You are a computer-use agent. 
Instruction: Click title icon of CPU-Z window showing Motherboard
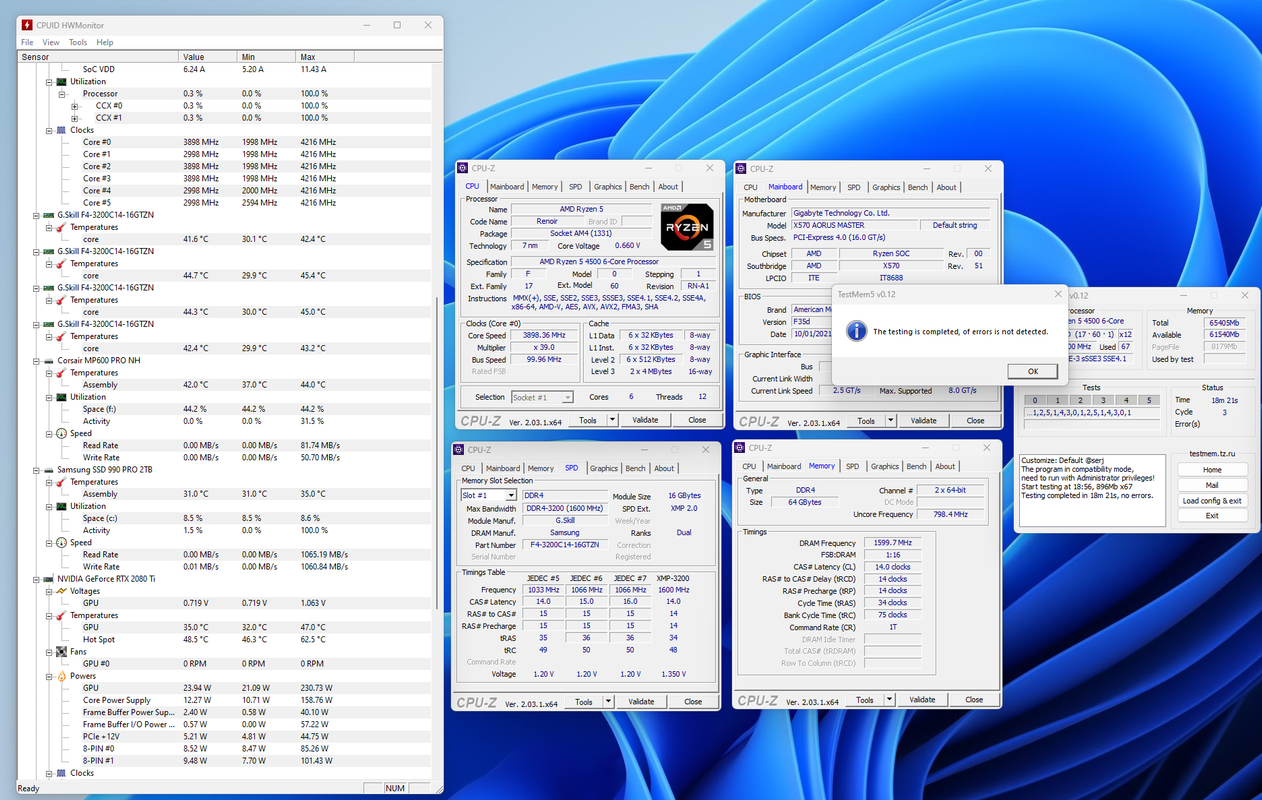[x=741, y=169]
